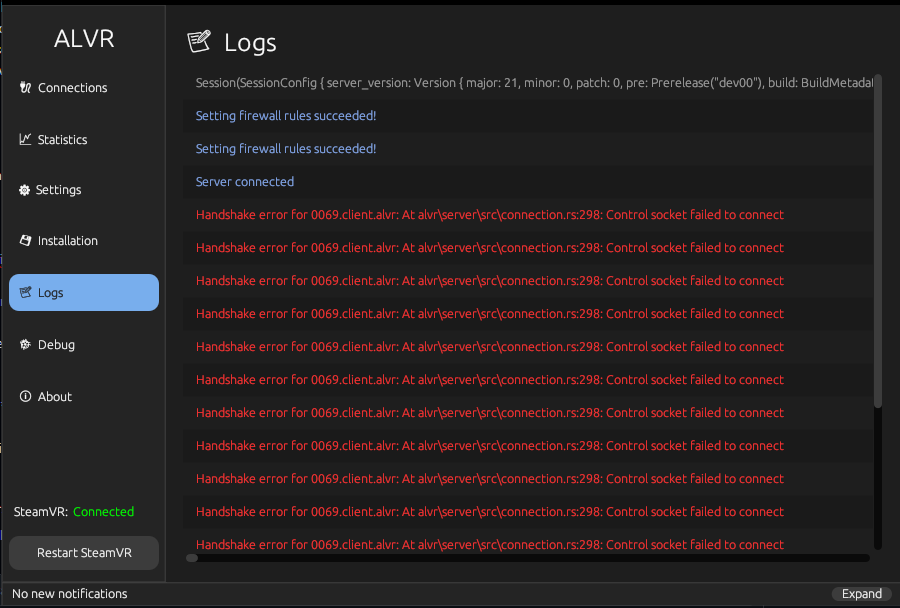900x608 pixels.
Task: Click the Logs page header pencil icon
Action: click(x=197, y=41)
